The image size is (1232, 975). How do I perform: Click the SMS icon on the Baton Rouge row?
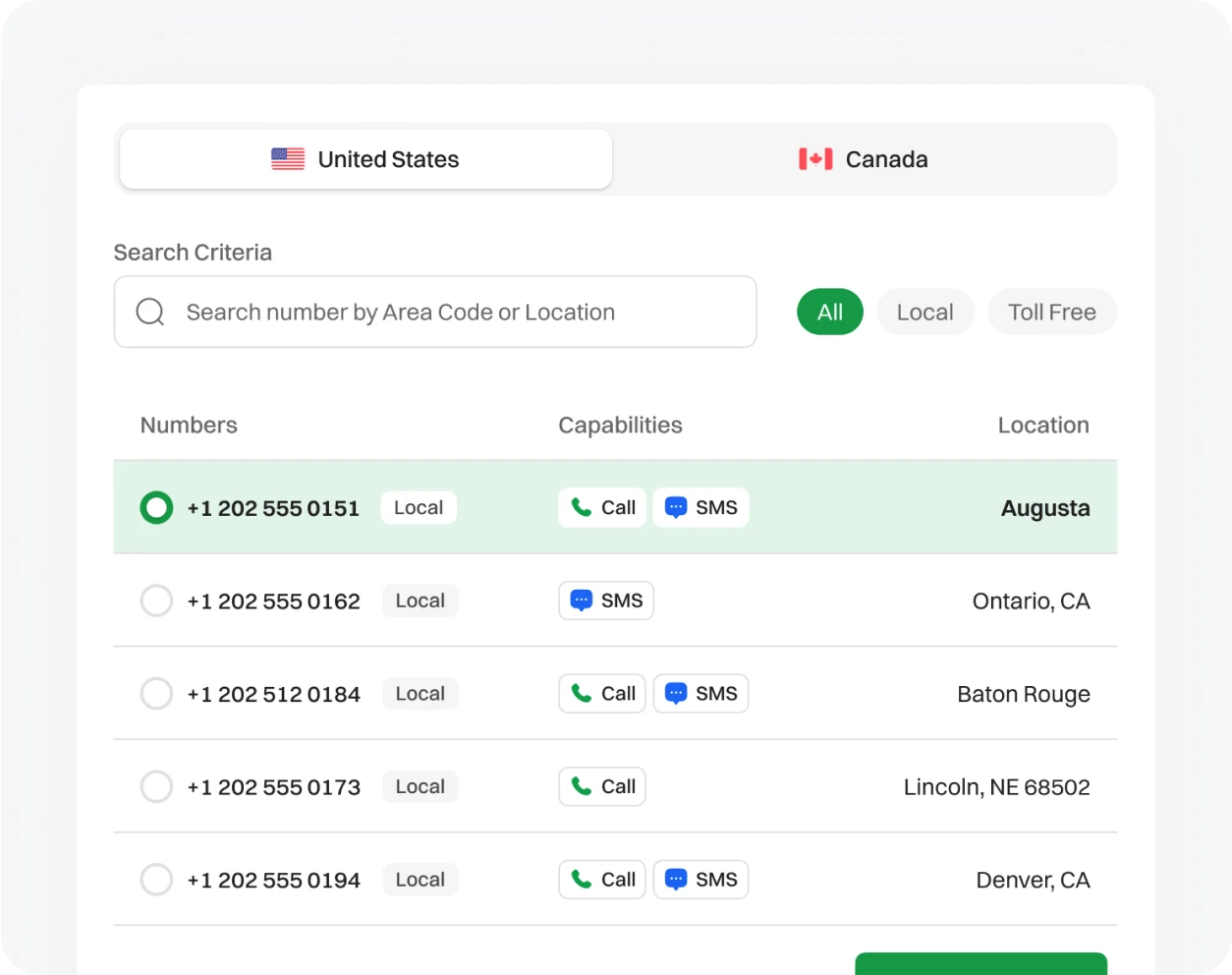[x=674, y=693]
